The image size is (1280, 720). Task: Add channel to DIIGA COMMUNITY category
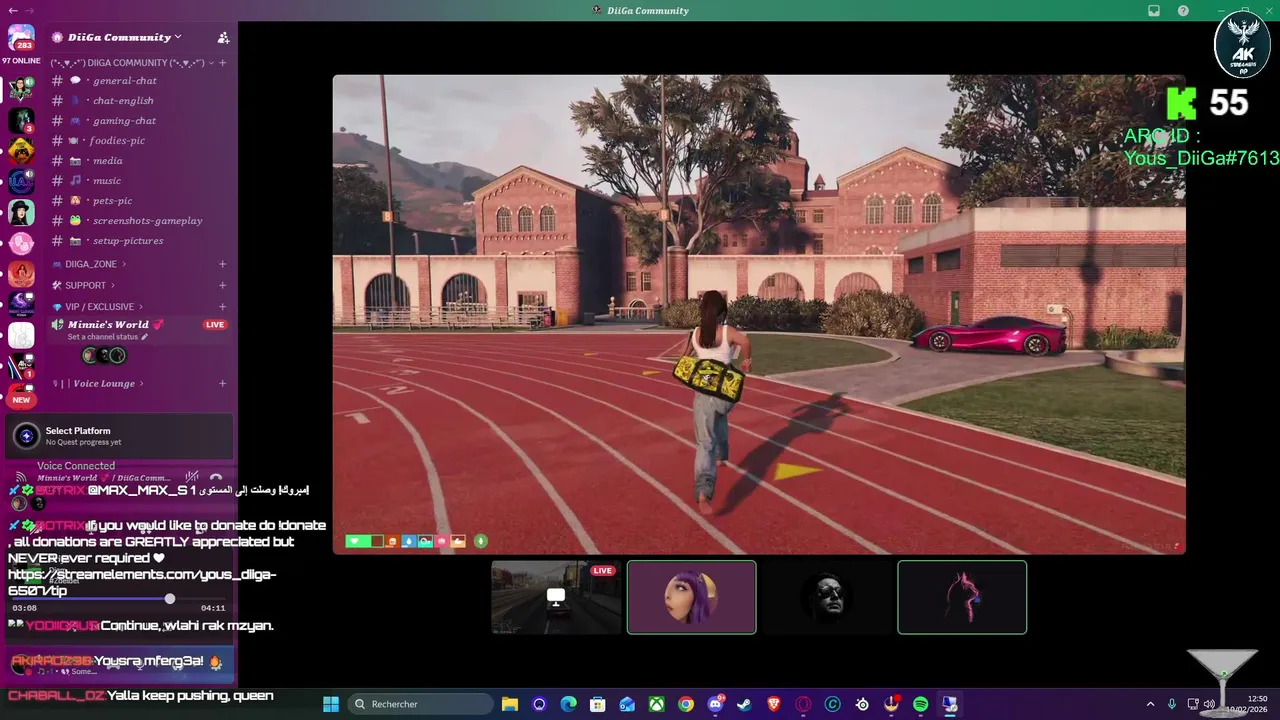tap(223, 63)
